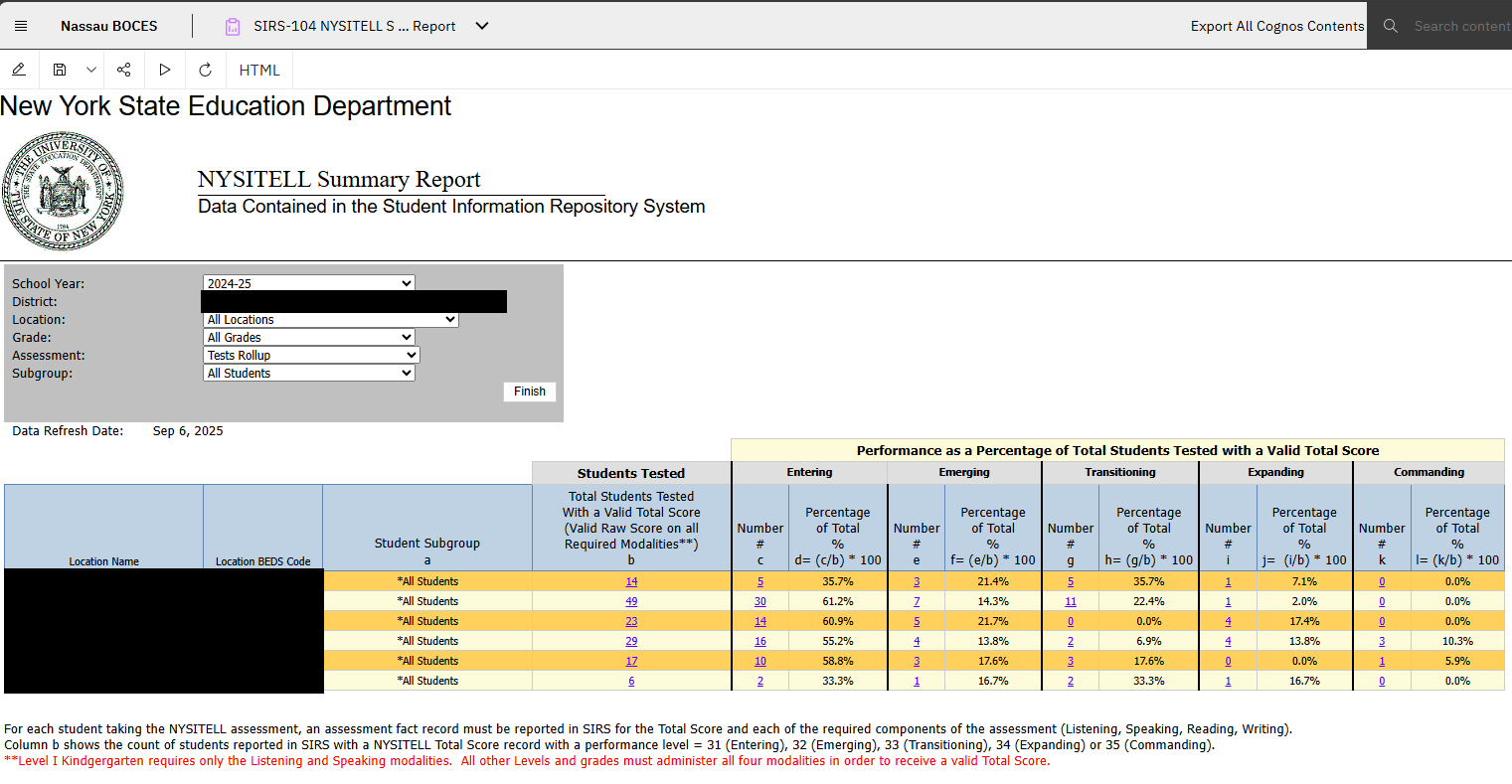1512x784 pixels.
Task: Expand the report title chevron dropdown
Action: 482,26
